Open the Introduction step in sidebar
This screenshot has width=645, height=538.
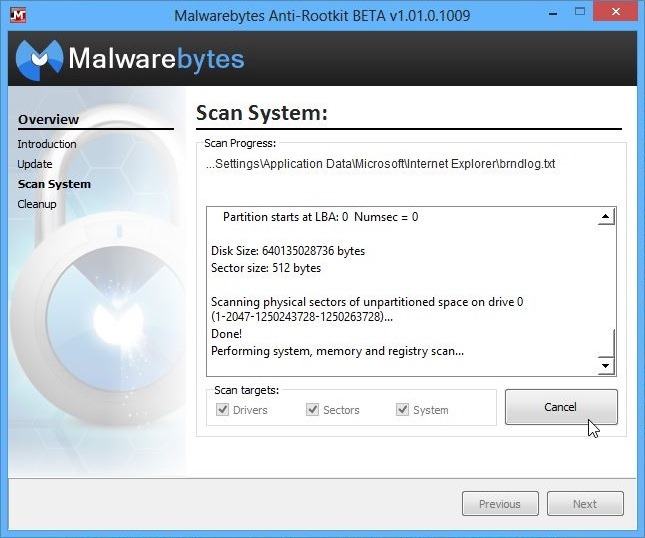47,144
